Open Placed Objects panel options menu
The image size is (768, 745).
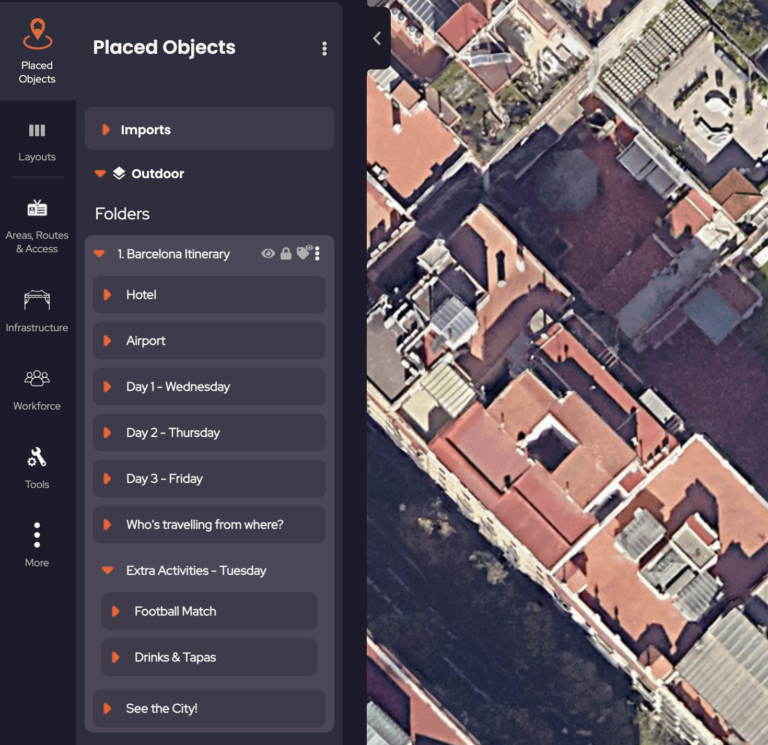click(x=324, y=48)
